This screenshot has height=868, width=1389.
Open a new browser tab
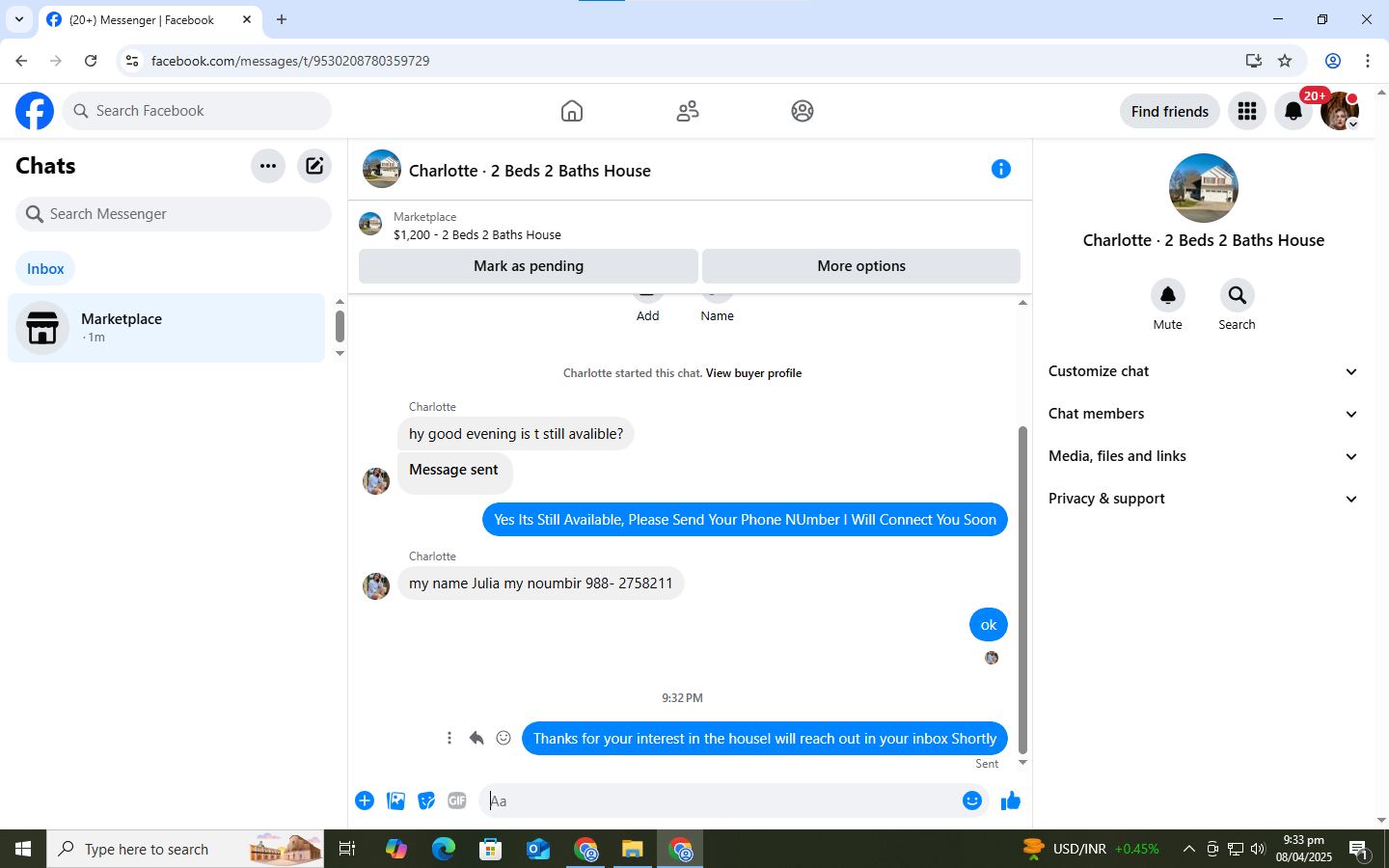282,19
